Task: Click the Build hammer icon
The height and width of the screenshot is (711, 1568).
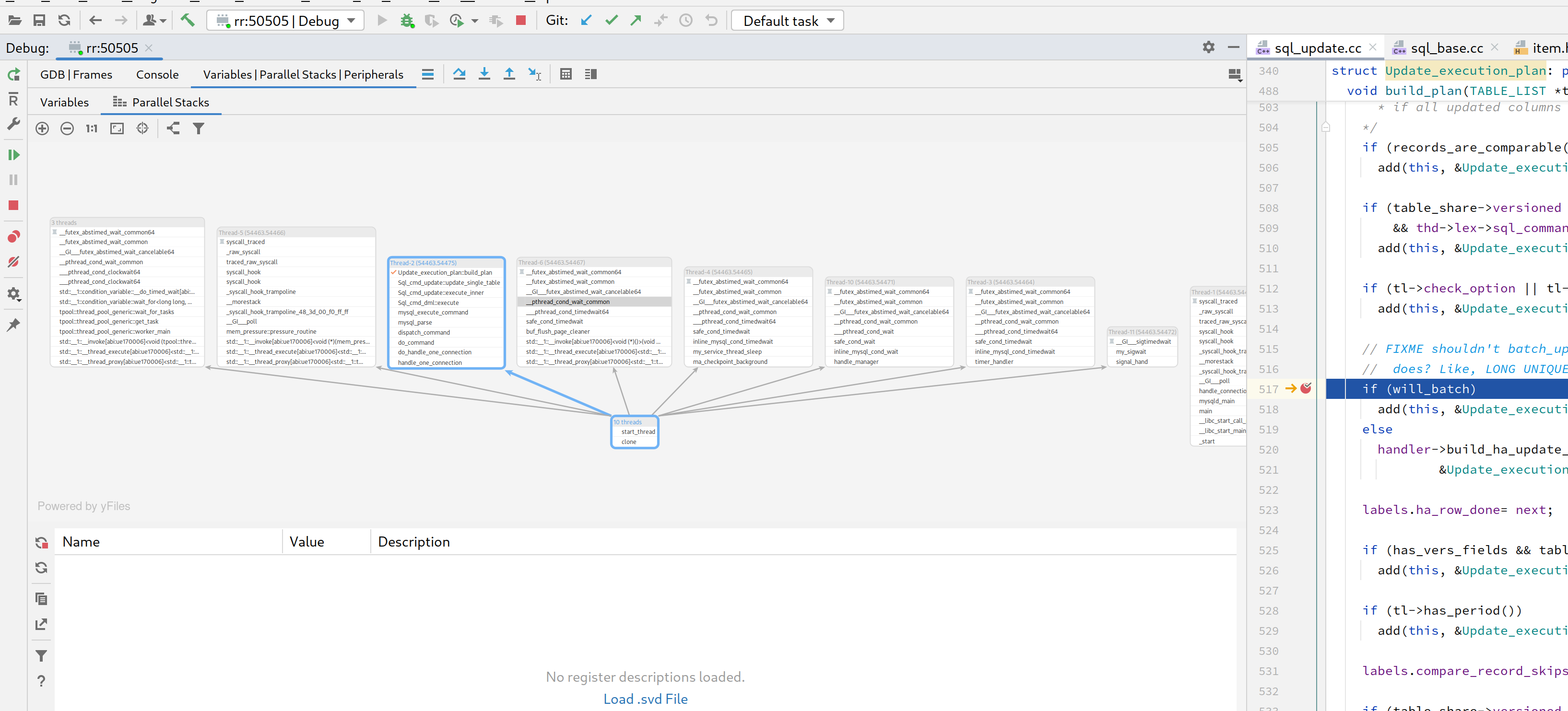Action: (188, 20)
